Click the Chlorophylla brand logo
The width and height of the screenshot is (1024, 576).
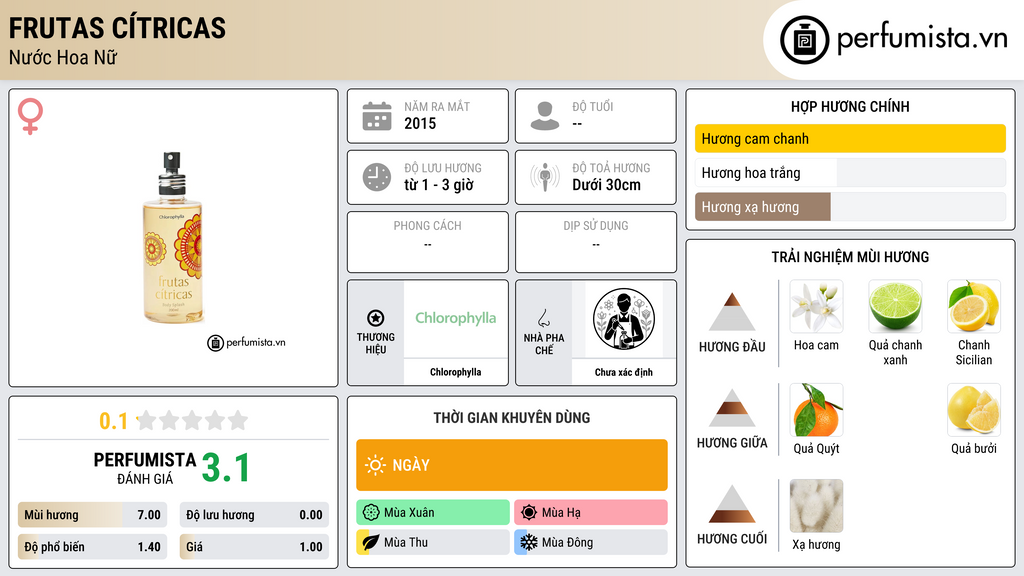click(x=456, y=318)
